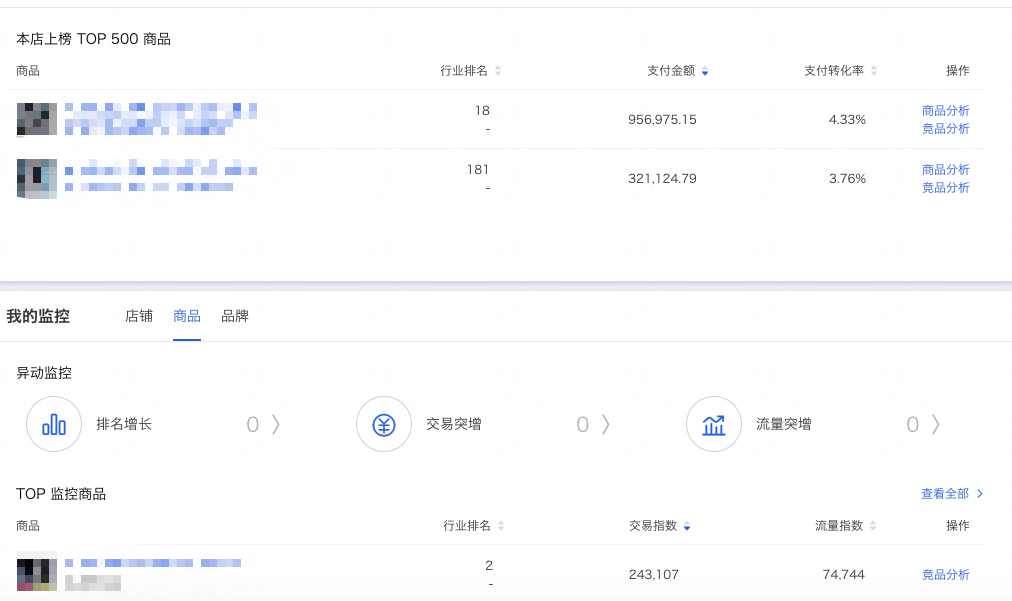The height and width of the screenshot is (601, 1012).
Task: Open 商品分析 for the rank 18 product
Action: point(945,111)
